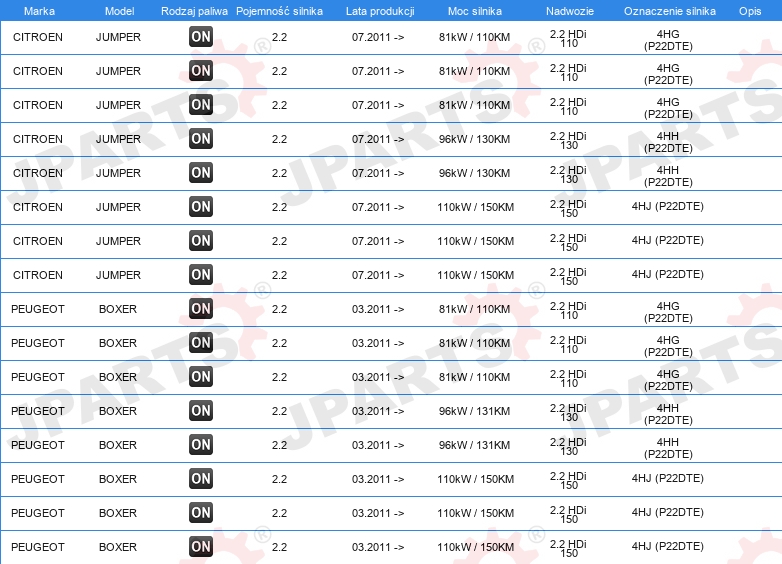This screenshot has width=782, height=564.
Task: Select the first CITROEN brand cell
Action: 38,37
